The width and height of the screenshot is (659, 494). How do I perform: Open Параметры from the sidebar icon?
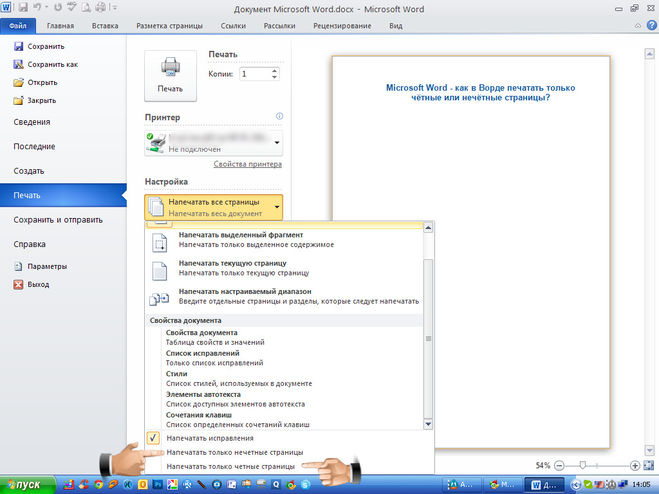(18, 267)
